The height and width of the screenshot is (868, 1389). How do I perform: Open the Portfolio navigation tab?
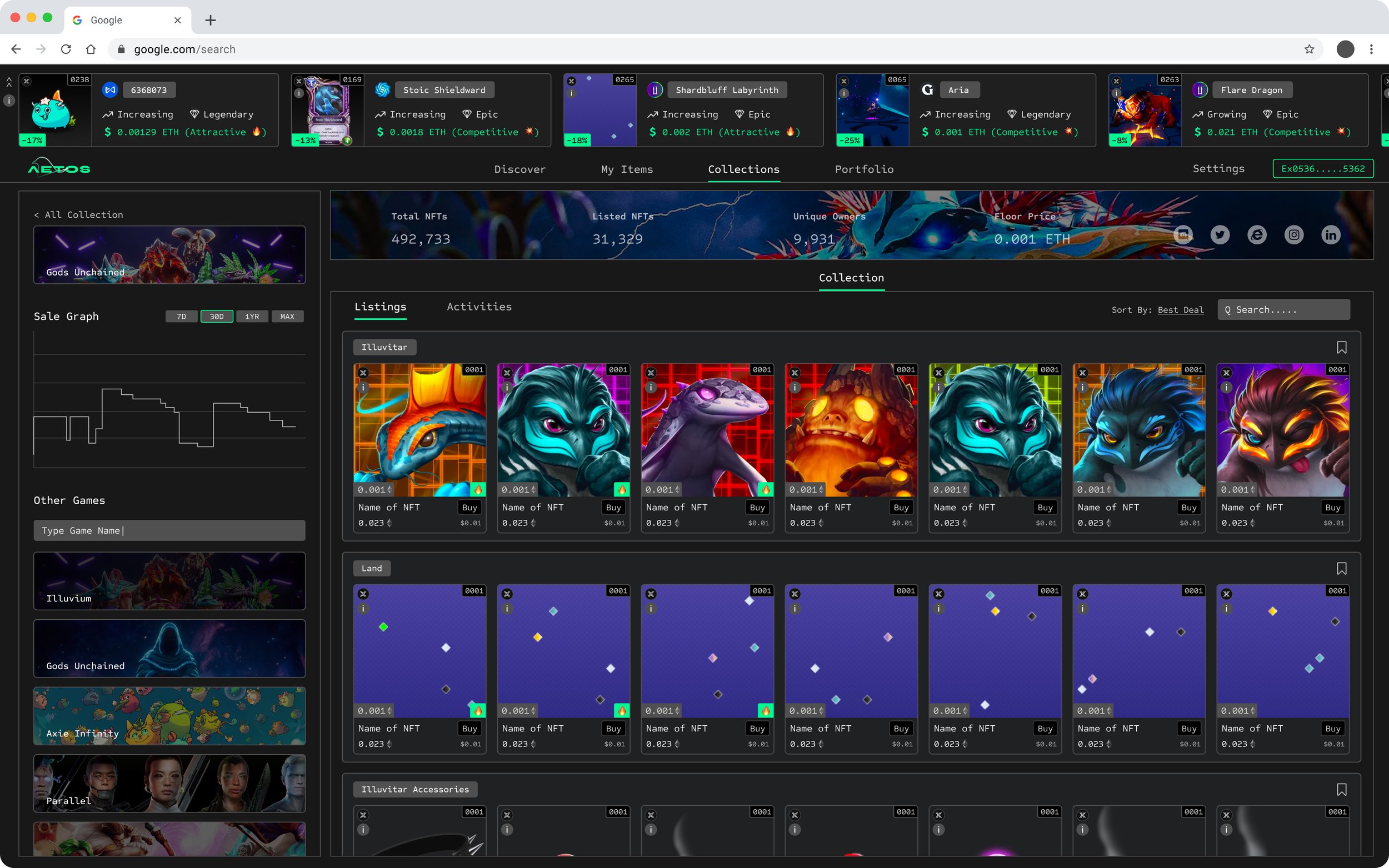[x=863, y=169]
